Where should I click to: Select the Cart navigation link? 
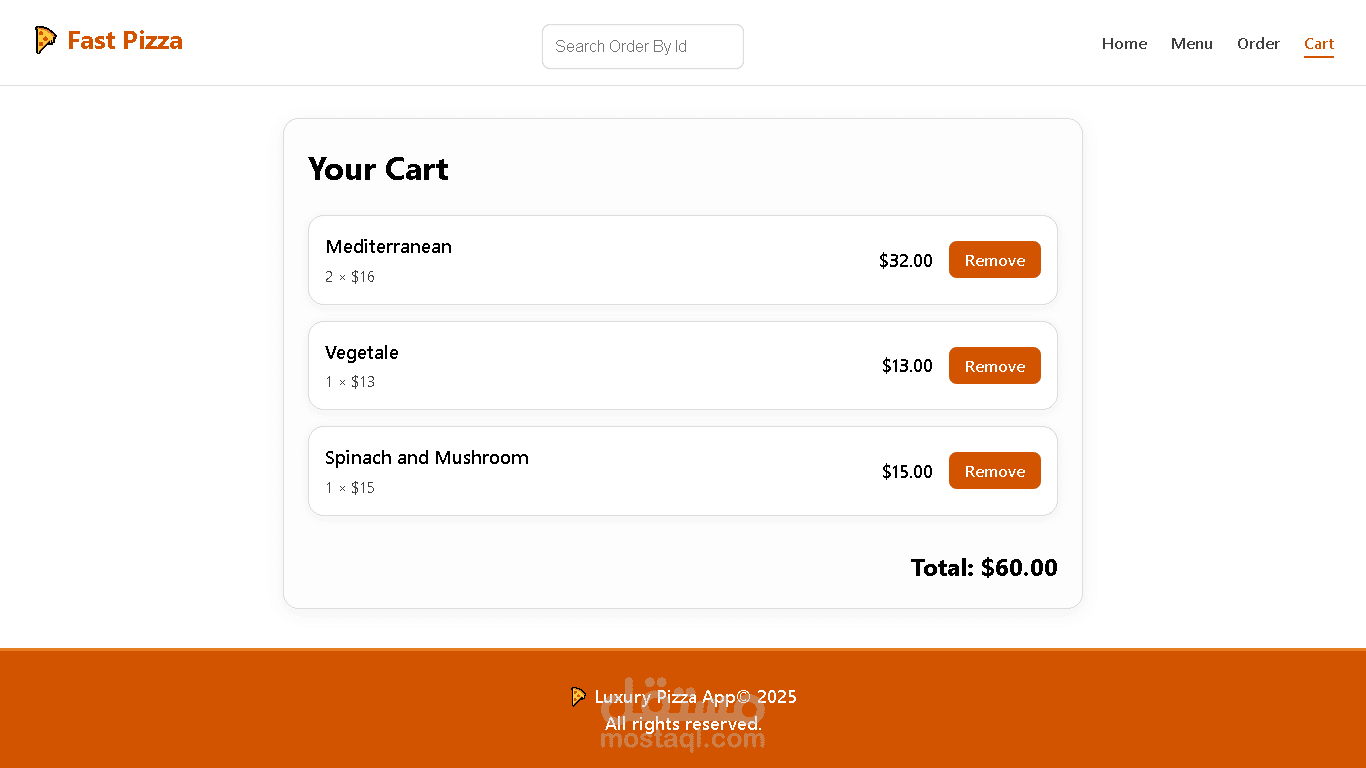(x=1318, y=44)
